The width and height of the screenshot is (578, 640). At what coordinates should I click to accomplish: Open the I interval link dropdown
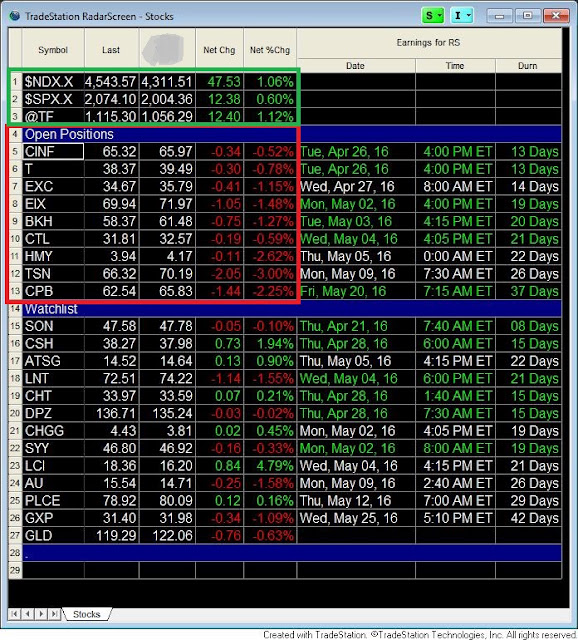(x=462, y=16)
